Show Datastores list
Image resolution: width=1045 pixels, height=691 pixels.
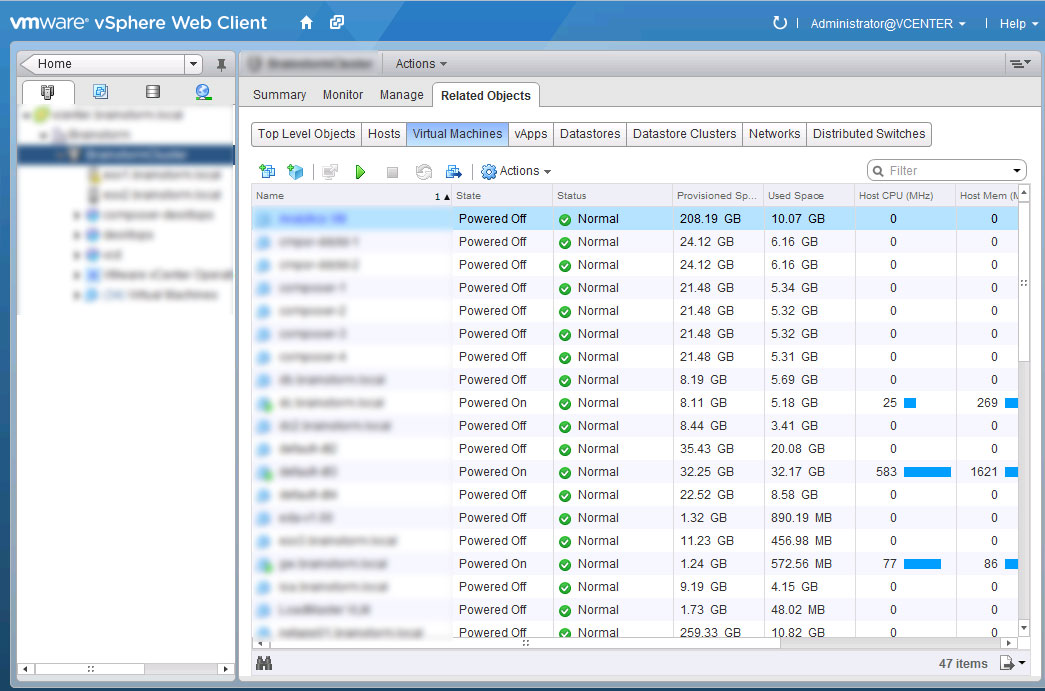(590, 134)
